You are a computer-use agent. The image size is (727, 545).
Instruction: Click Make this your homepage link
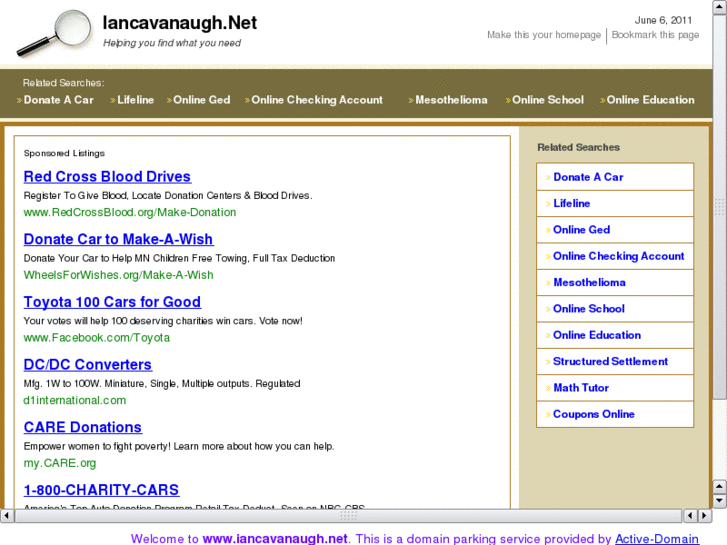click(x=543, y=35)
